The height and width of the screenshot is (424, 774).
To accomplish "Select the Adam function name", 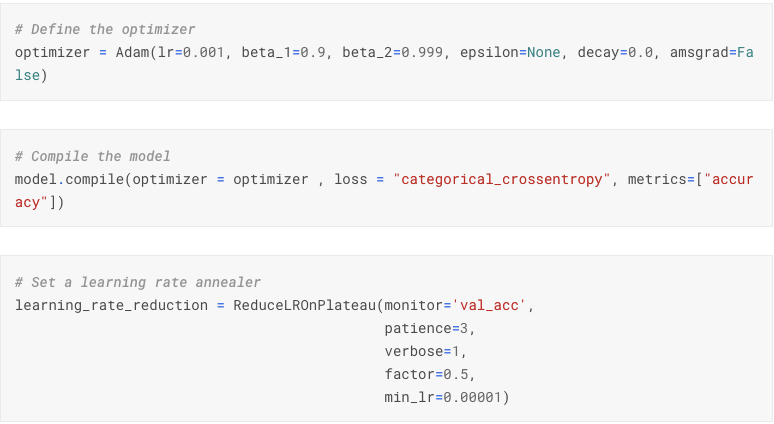I will [x=132, y=52].
